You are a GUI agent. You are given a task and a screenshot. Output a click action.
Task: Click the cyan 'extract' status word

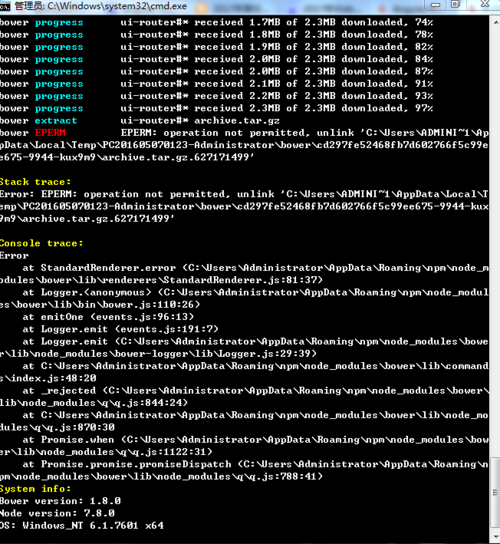coord(56,121)
